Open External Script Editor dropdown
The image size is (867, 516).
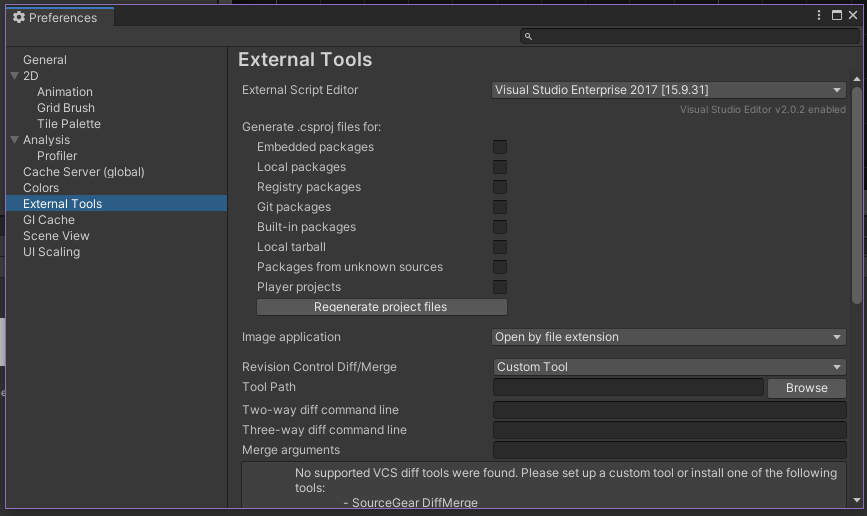pyautogui.click(x=669, y=90)
